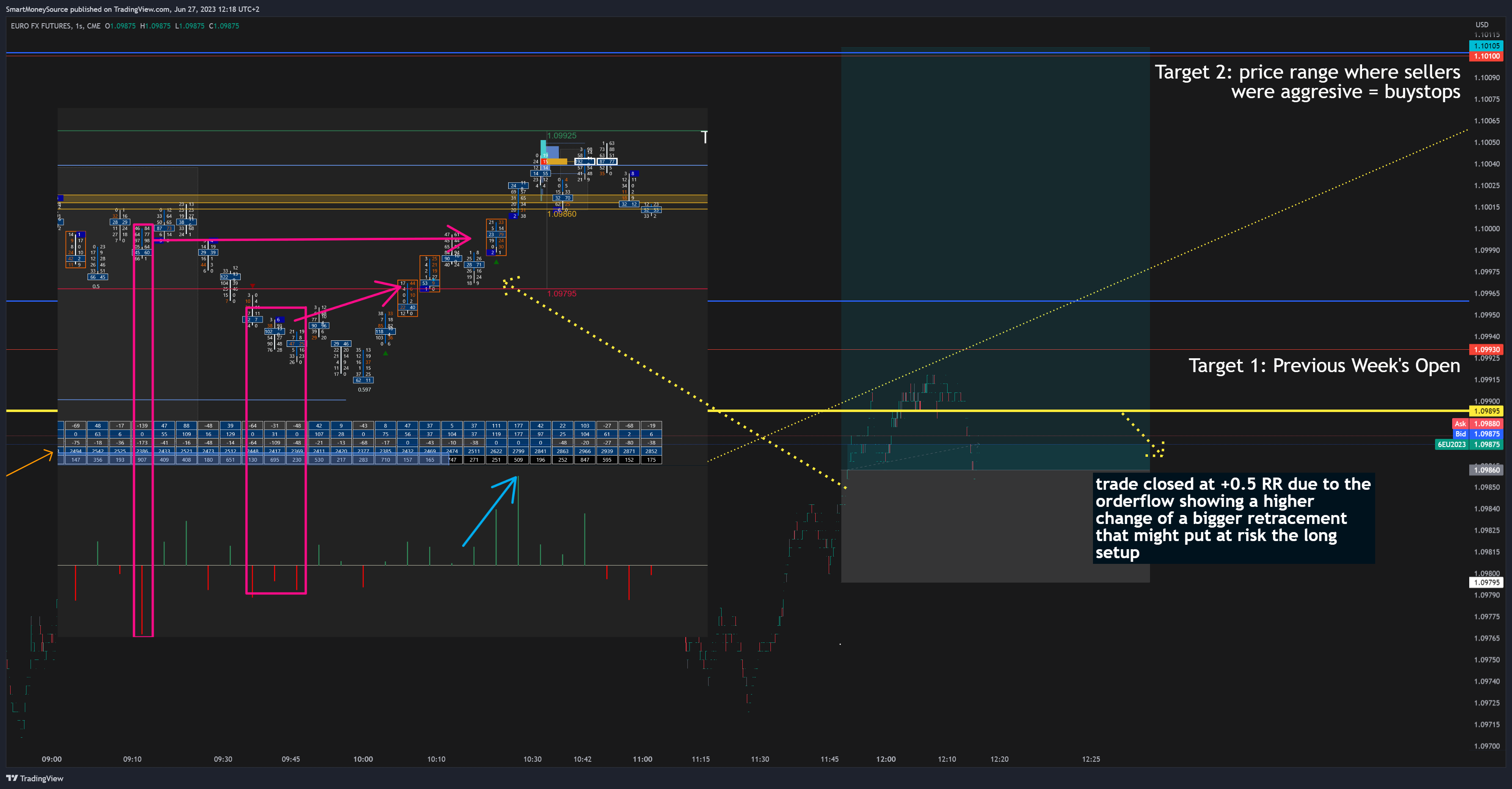Viewport: 1512px width, 789px height.
Task: Select the white 1.09795 price-axis tag
Action: coord(1486,583)
